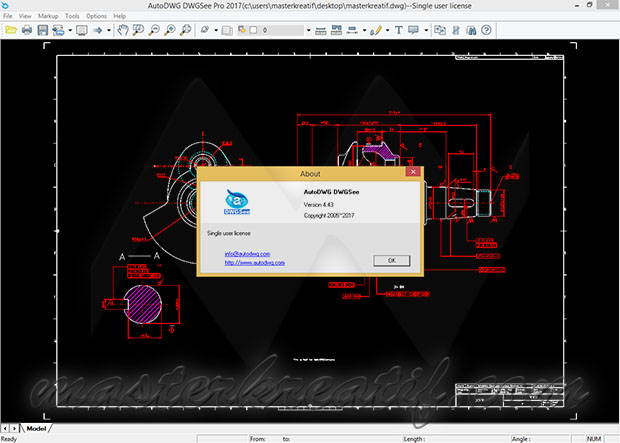
Task: Click the area measure tool icon
Action: point(336,30)
